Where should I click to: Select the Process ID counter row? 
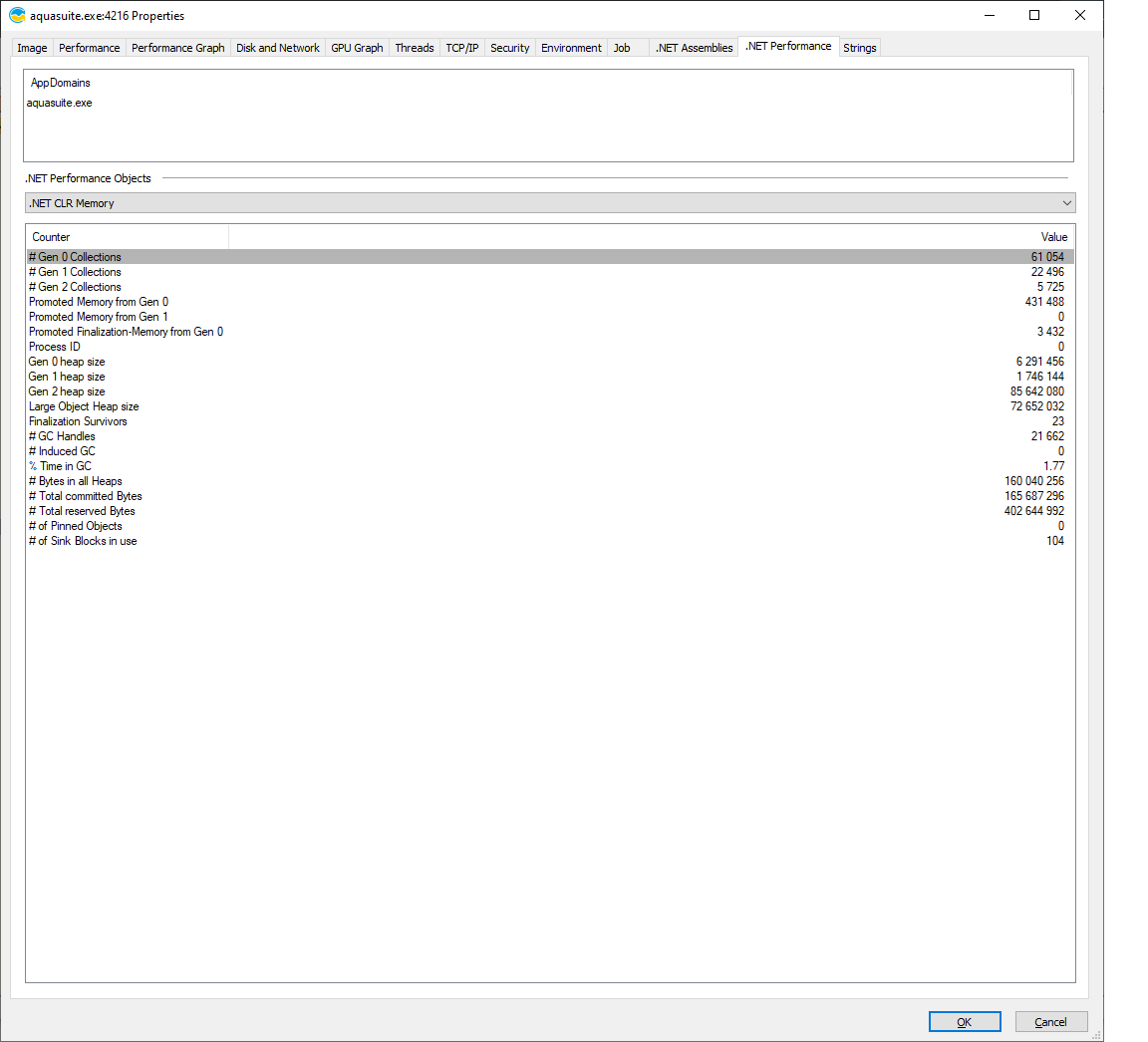[x=550, y=347]
